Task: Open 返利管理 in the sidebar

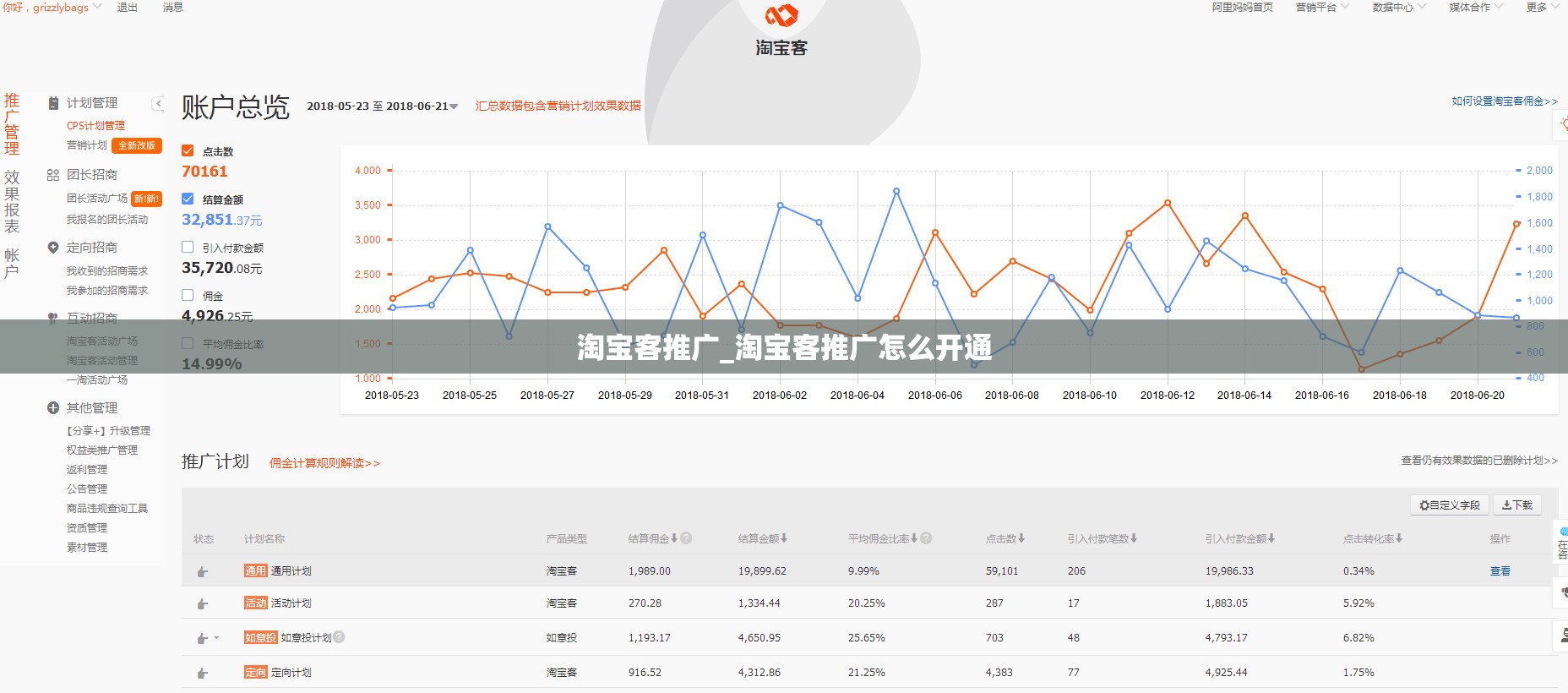Action: pyautogui.click(x=87, y=470)
